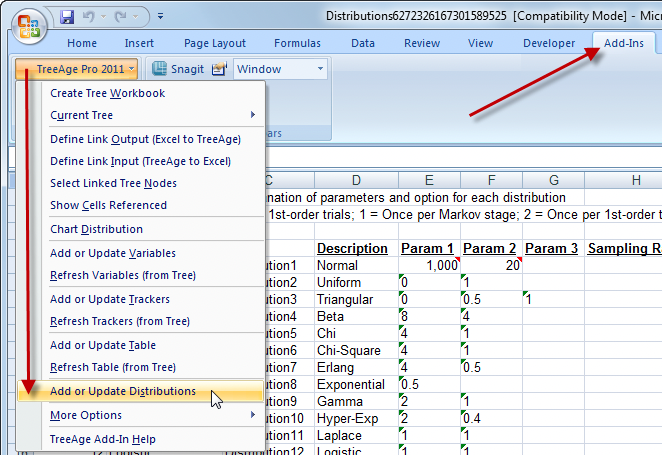Open the View ribbon tab
663x455 pixels.
480,43
